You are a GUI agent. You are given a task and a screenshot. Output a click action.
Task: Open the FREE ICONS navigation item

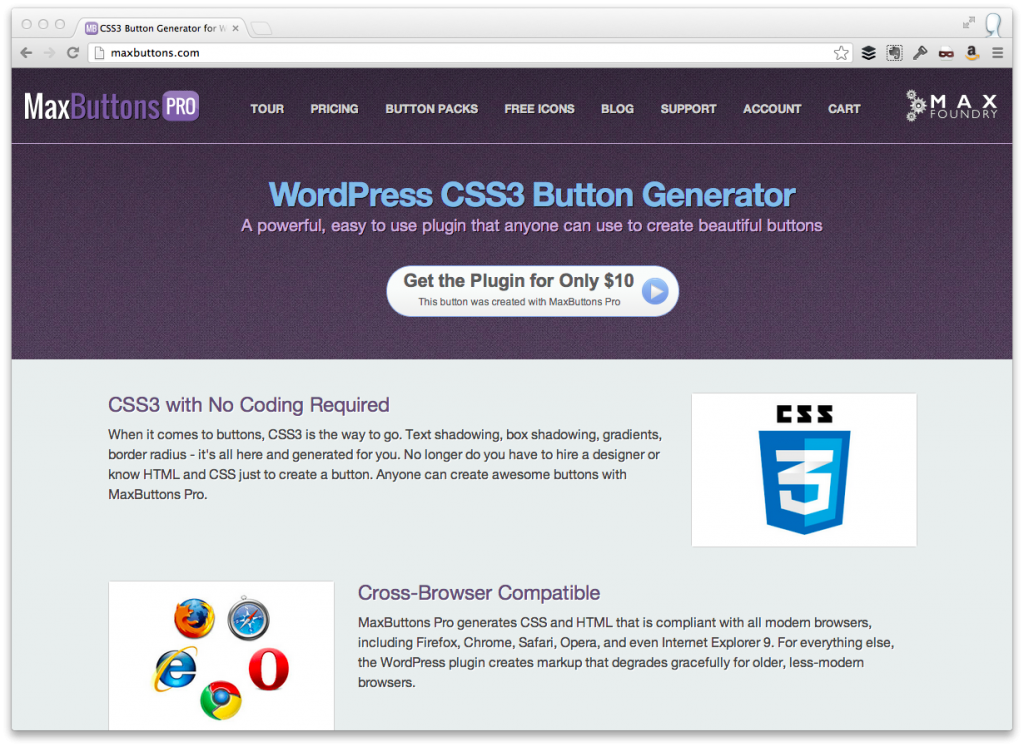click(x=539, y=109)
